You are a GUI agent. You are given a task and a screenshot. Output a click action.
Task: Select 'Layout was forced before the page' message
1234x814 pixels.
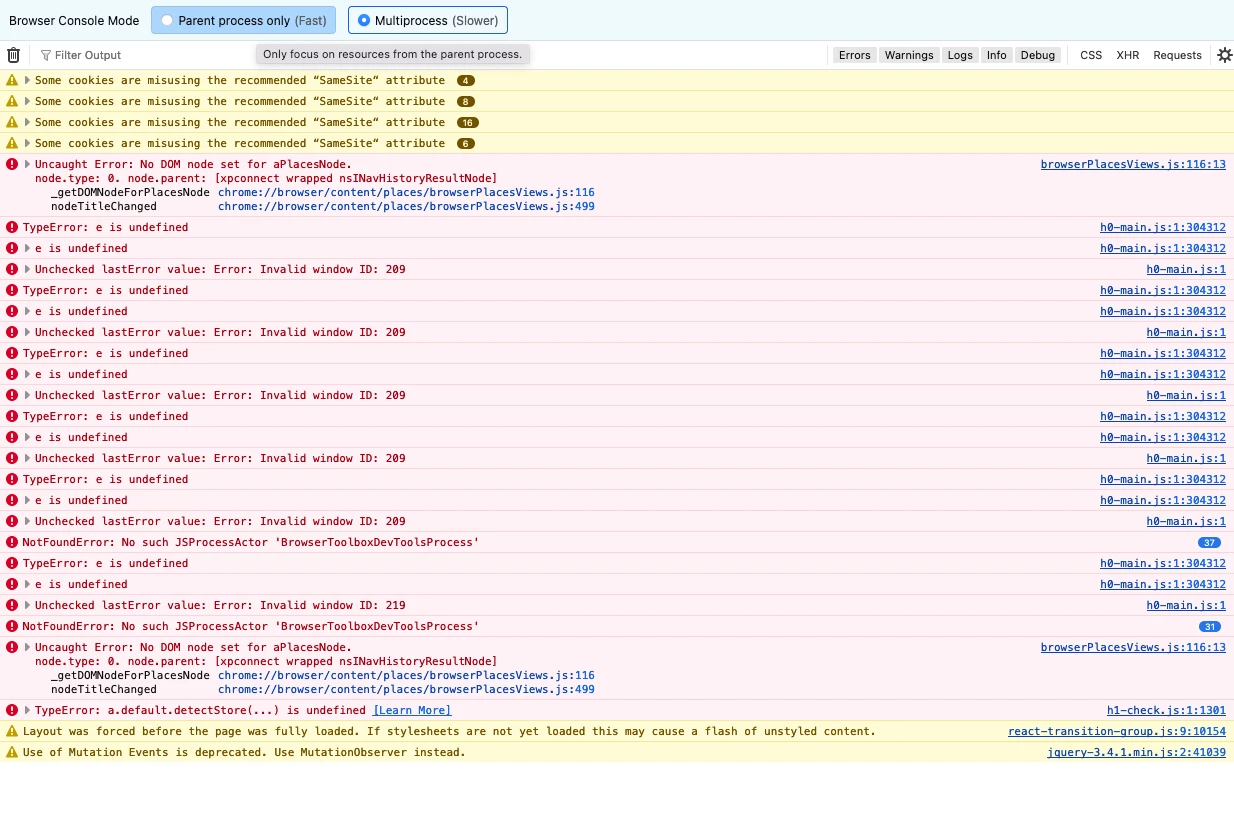coord(449,731)
